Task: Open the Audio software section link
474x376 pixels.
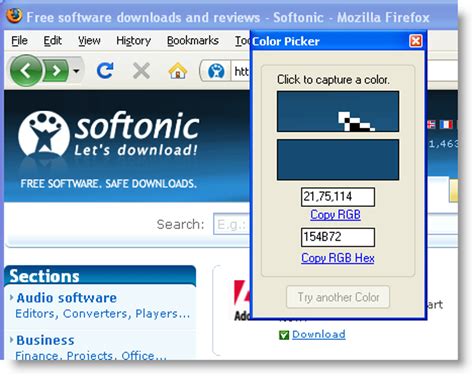Action: [67, 298]
